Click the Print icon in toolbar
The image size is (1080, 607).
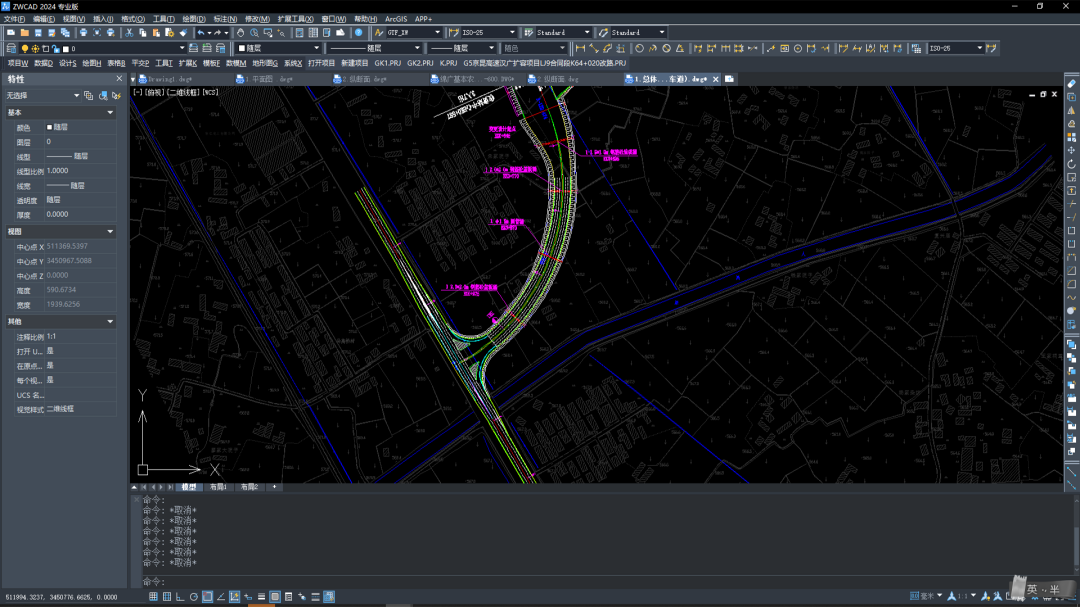click(83, 33)
